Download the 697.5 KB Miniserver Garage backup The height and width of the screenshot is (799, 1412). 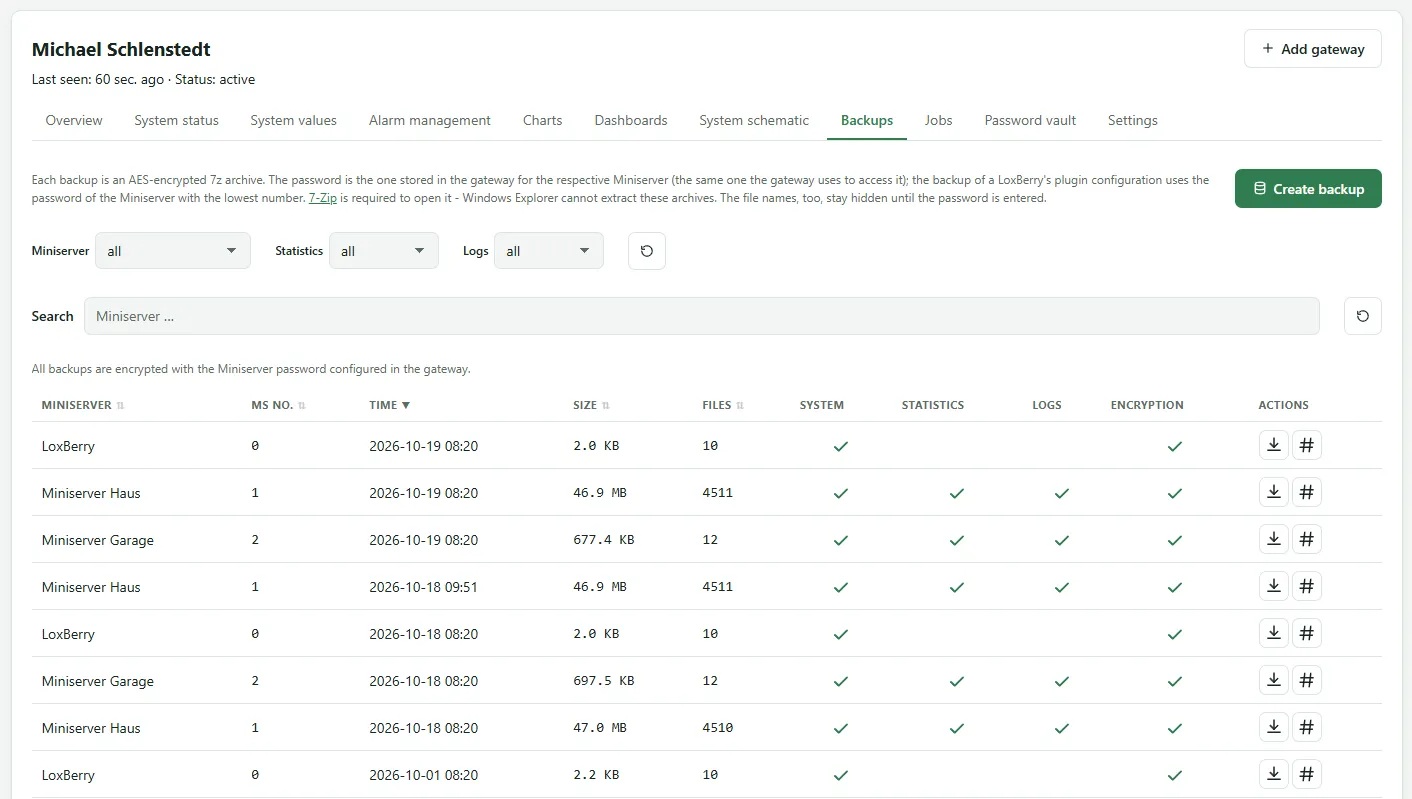(x=1274, y=680)
